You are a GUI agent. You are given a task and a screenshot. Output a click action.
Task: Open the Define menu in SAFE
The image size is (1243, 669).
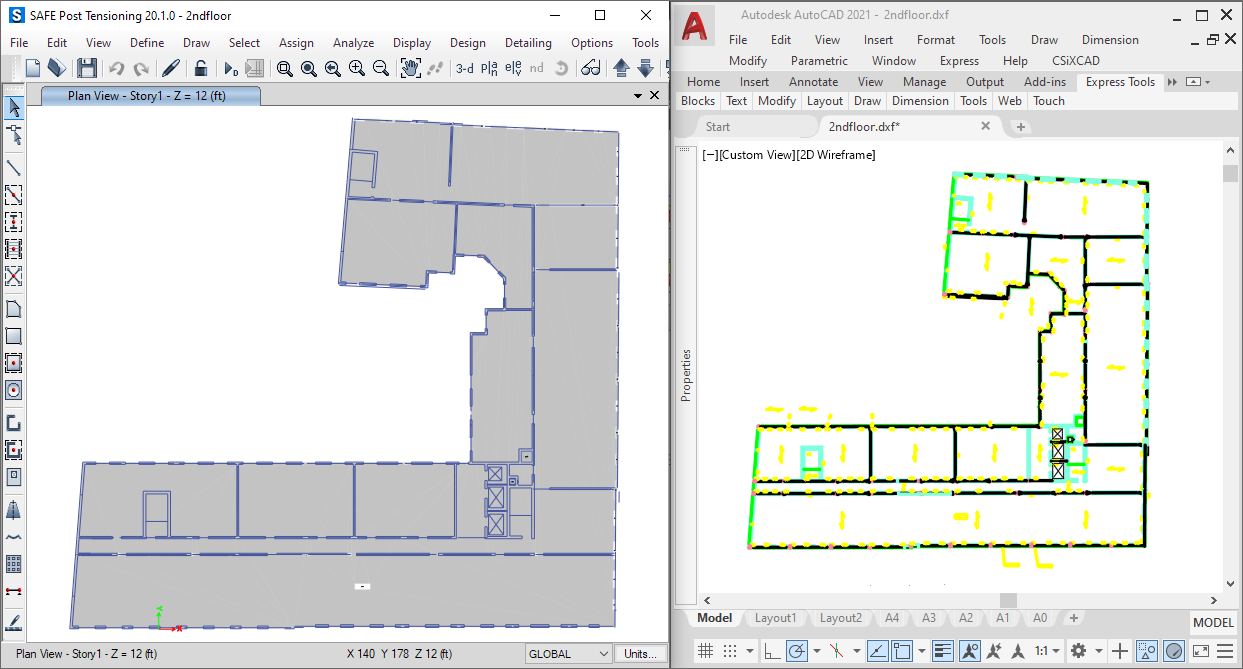147,42
